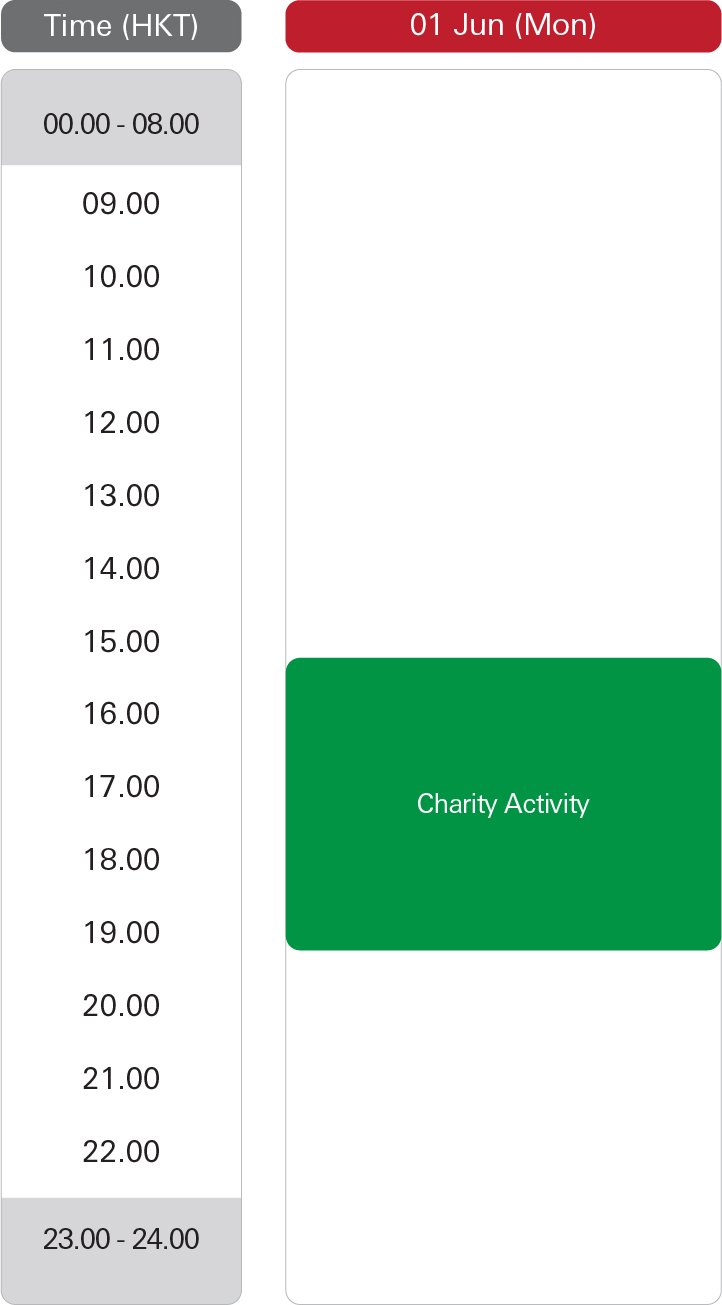Image resolution: width=722 pixels, height=1305 pixels.
Task: Click the 10.00 time label
Action: pyautogui.click(x=121, y=277)
